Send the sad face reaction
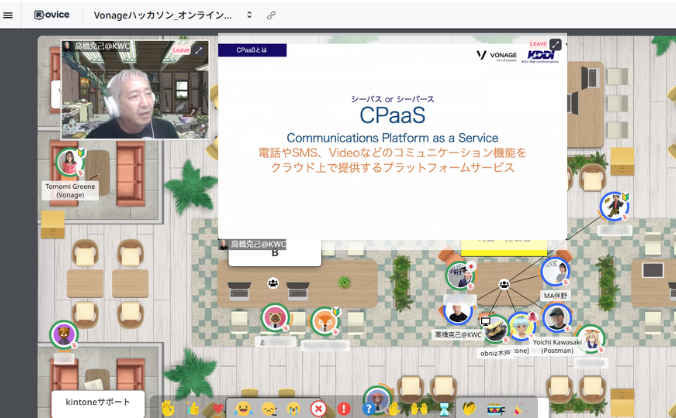 pos(269,408)
